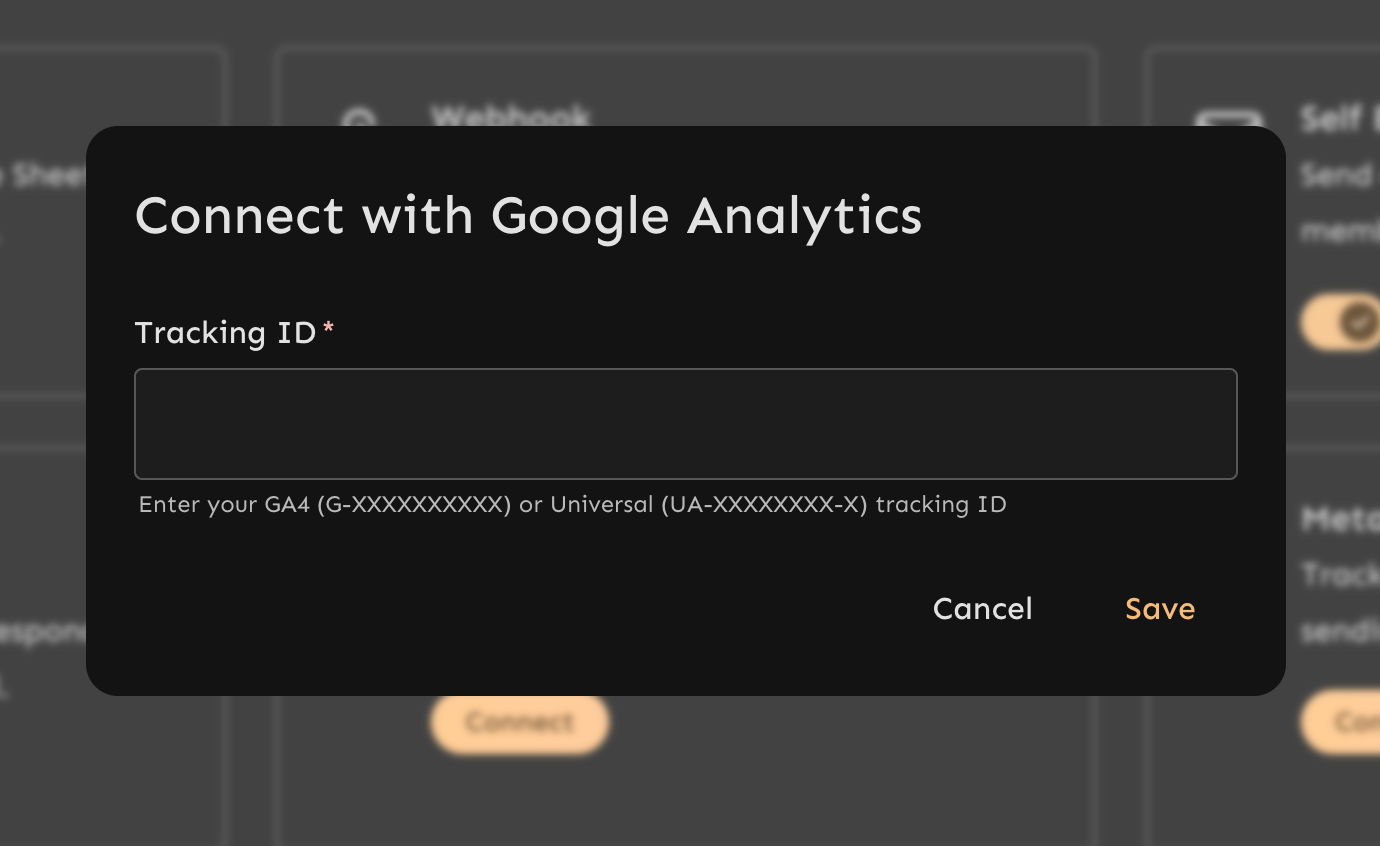The height and width of the screenshot is (846, 1380).
Task: Click the blurred Connect button under Webhook card
Action: (x=519, y=722)
